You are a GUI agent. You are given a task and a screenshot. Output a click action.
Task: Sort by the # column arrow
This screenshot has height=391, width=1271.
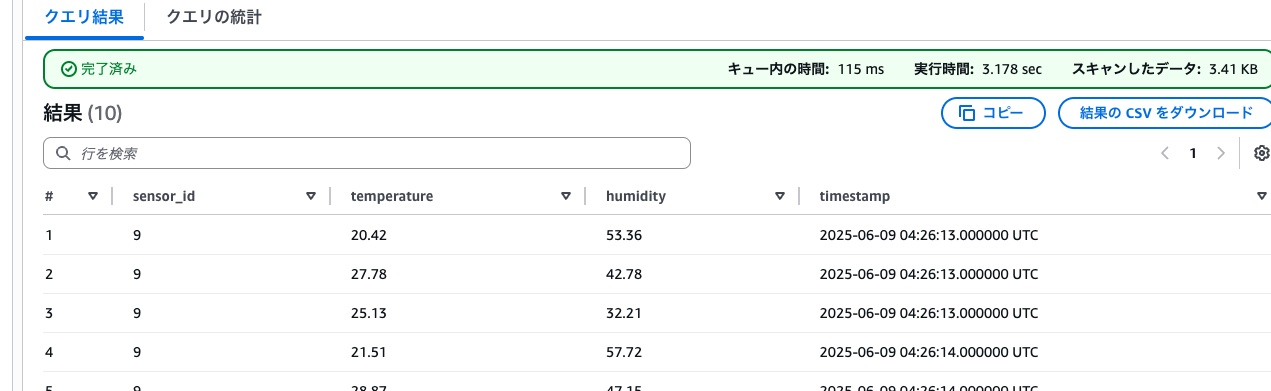pos(93,196)
